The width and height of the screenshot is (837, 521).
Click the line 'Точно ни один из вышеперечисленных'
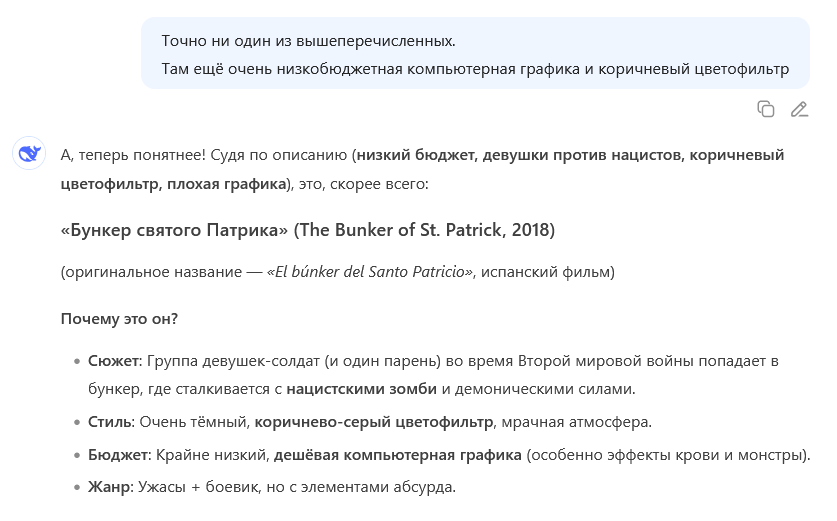[x=308, y=41]
